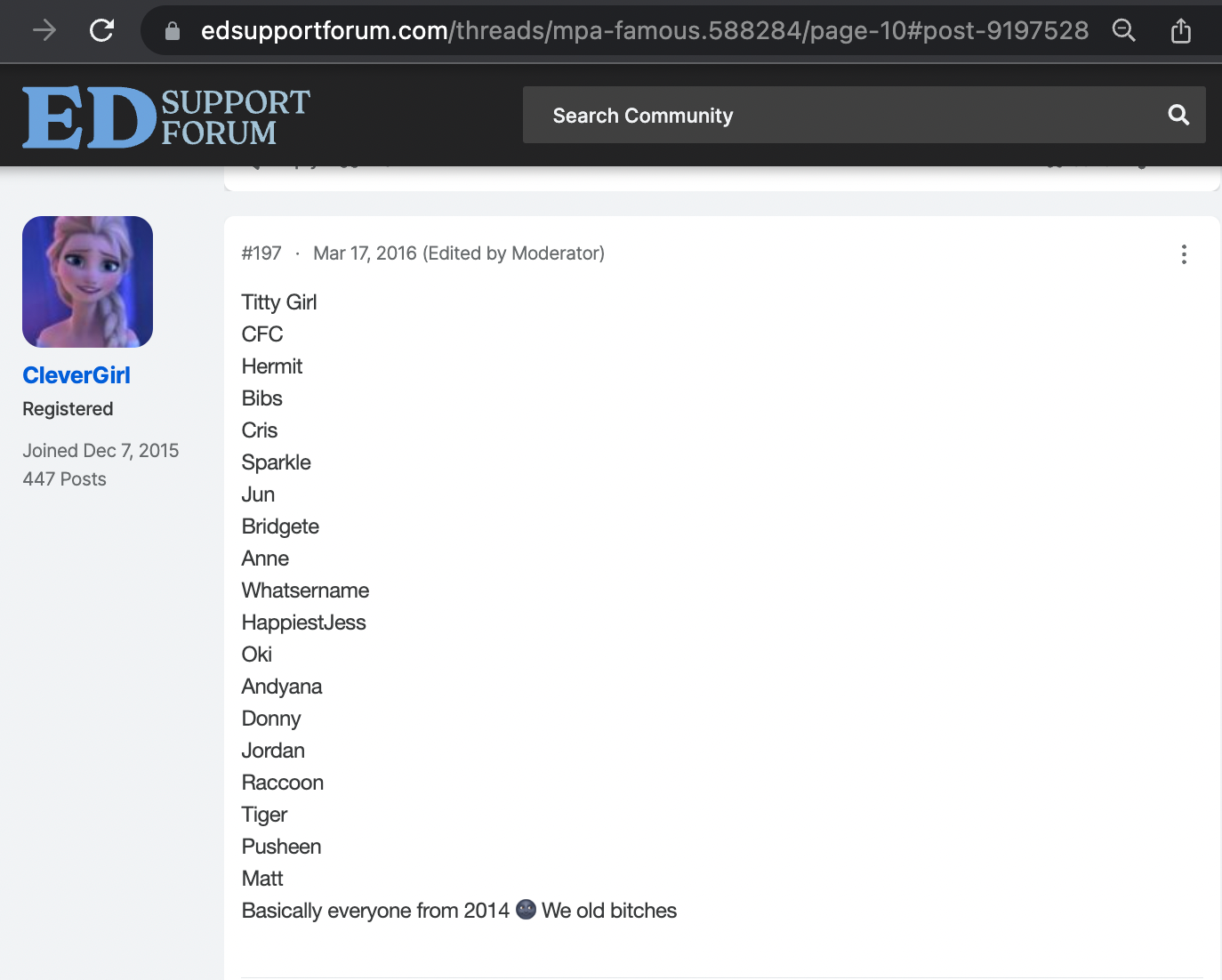The width and height of the screenshot is (1222, 980).
Task: Focus the Search Community field
Action: 864,115
